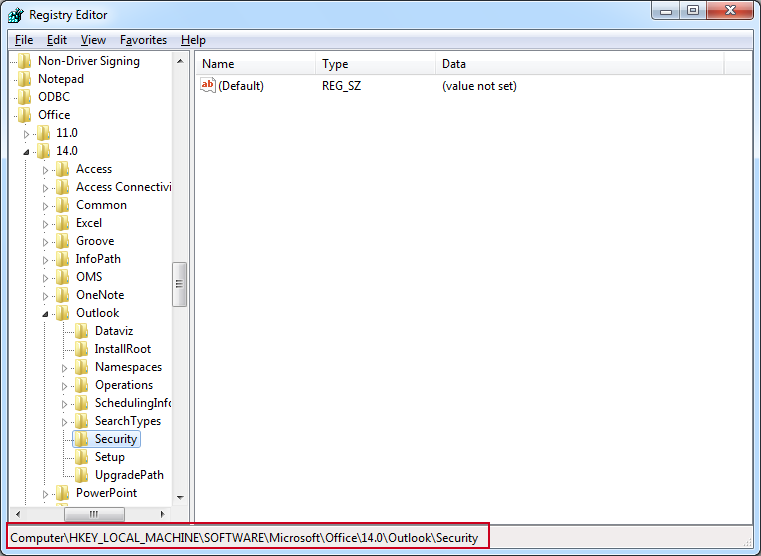The height and width of the screenshot is (556, 761).
Task: Click the tree pane scroll up arrow
Action: point(180,61)
